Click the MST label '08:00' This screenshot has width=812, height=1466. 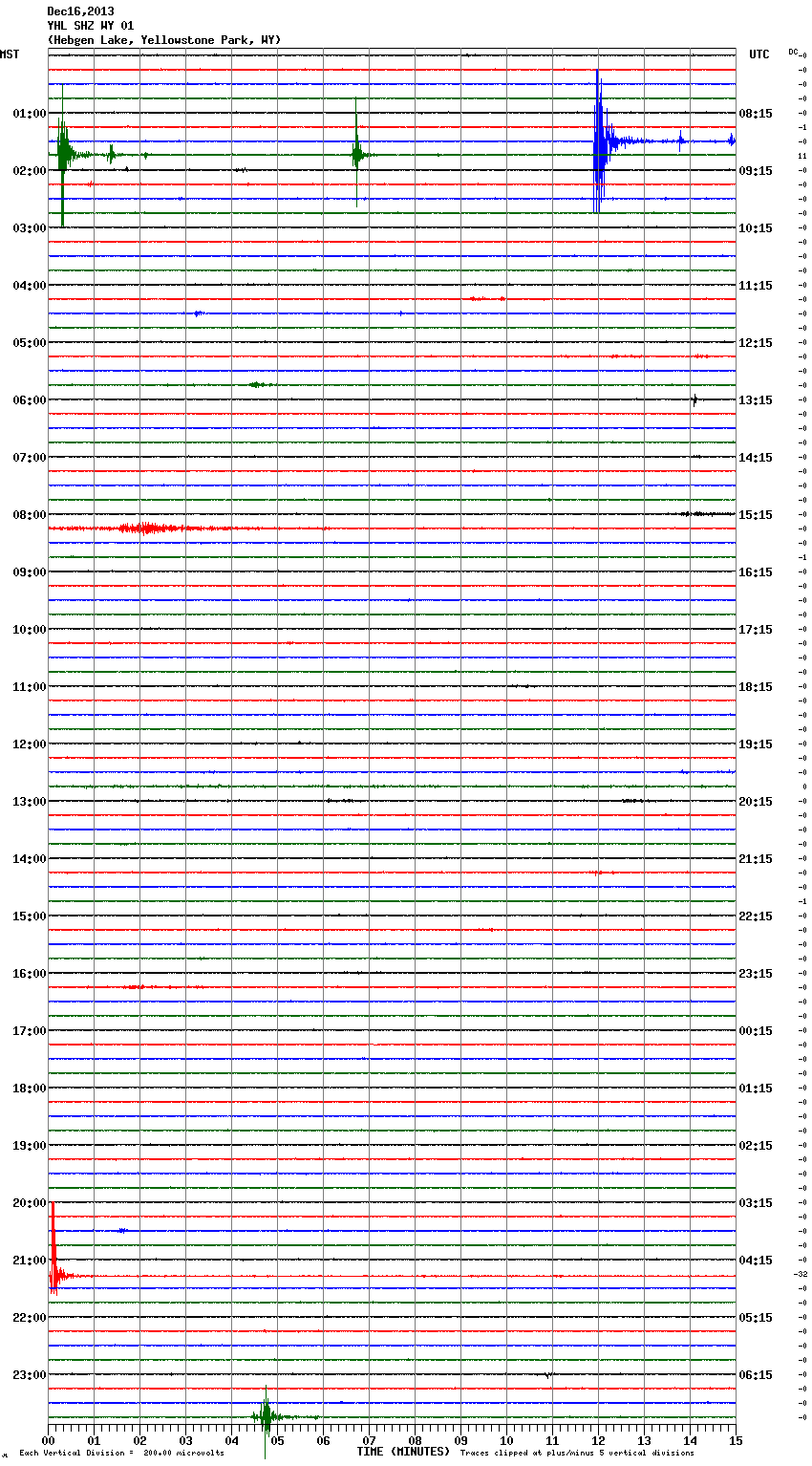tap(29, 515)
